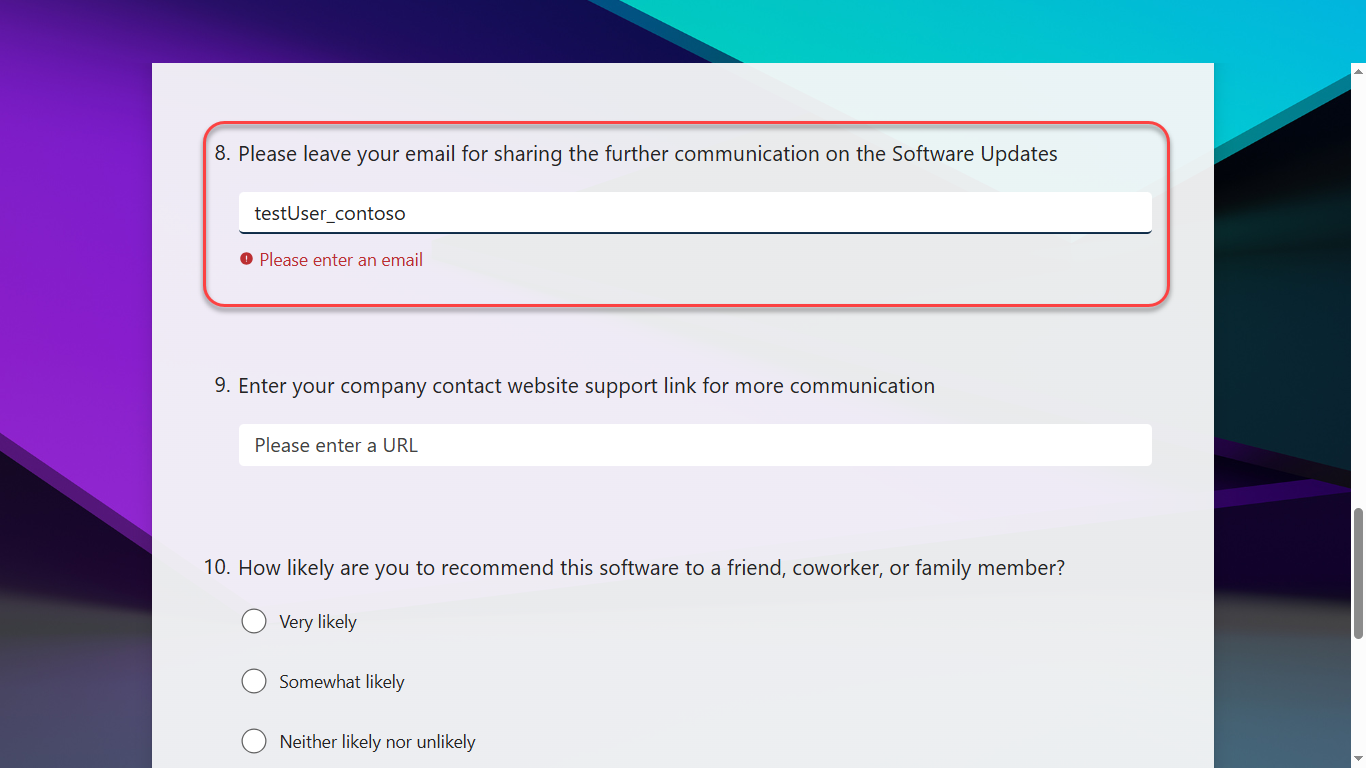Click the 'Please enter a URL' field
The width and height of the screenshot is (1366, 768).
tap(694, 445)
